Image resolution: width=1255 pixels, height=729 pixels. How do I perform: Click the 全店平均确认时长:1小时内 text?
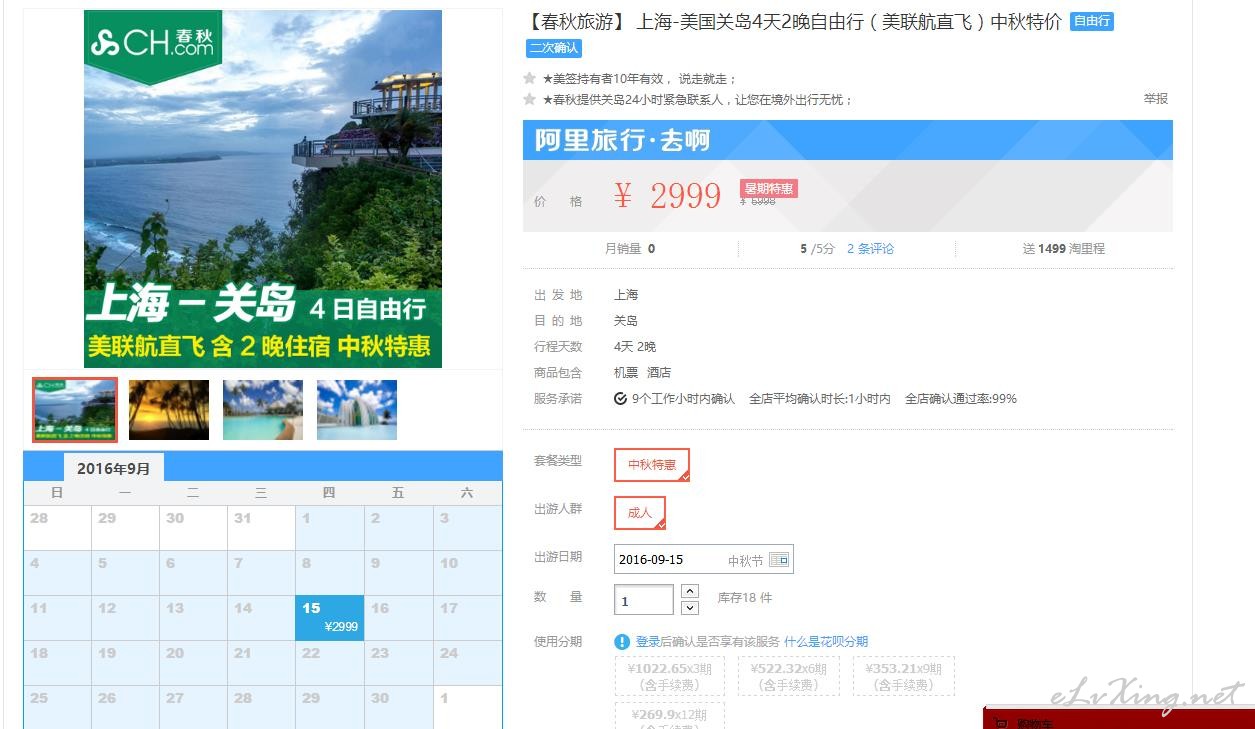(x=820, y=399)
